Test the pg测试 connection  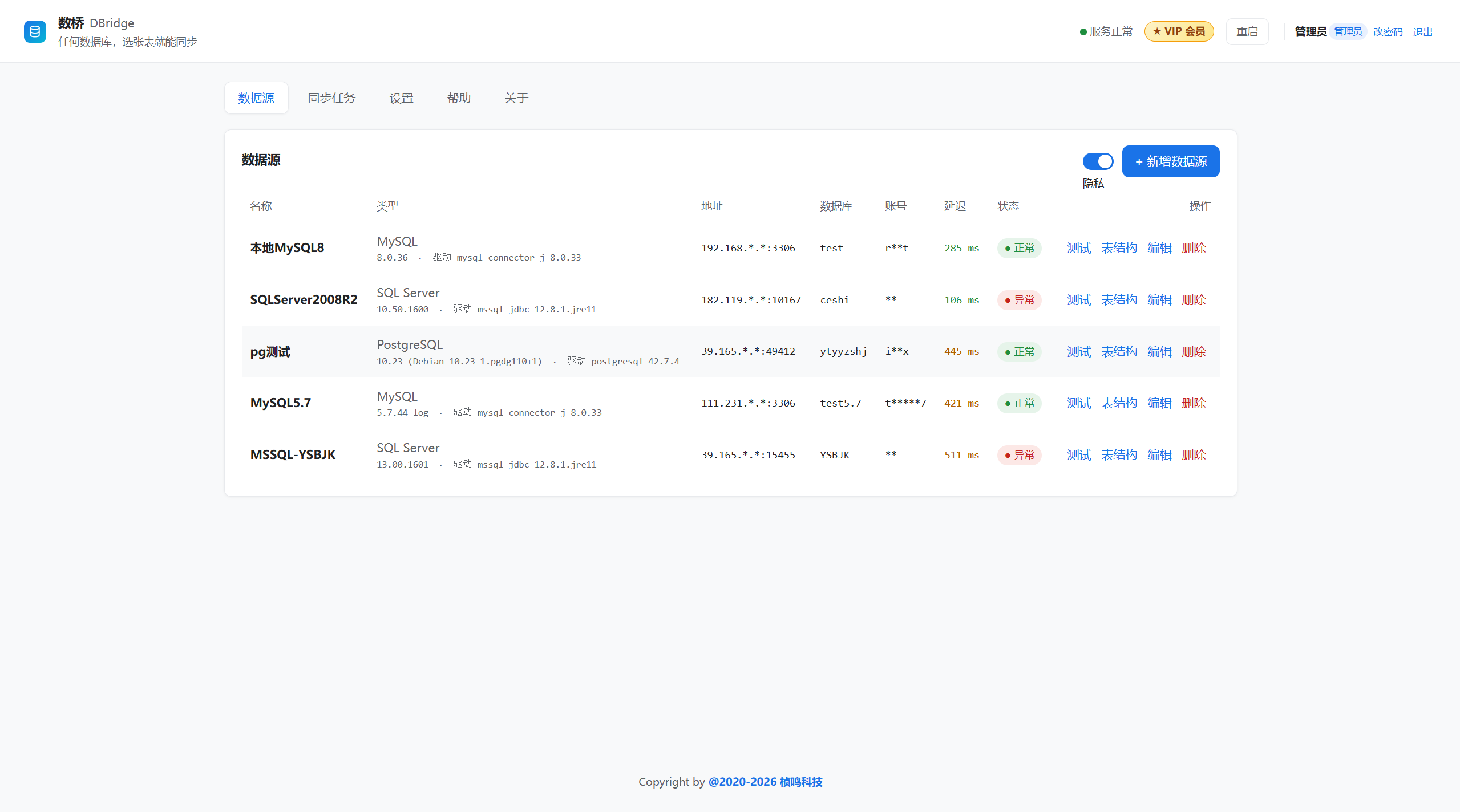tap(1079, 352)
